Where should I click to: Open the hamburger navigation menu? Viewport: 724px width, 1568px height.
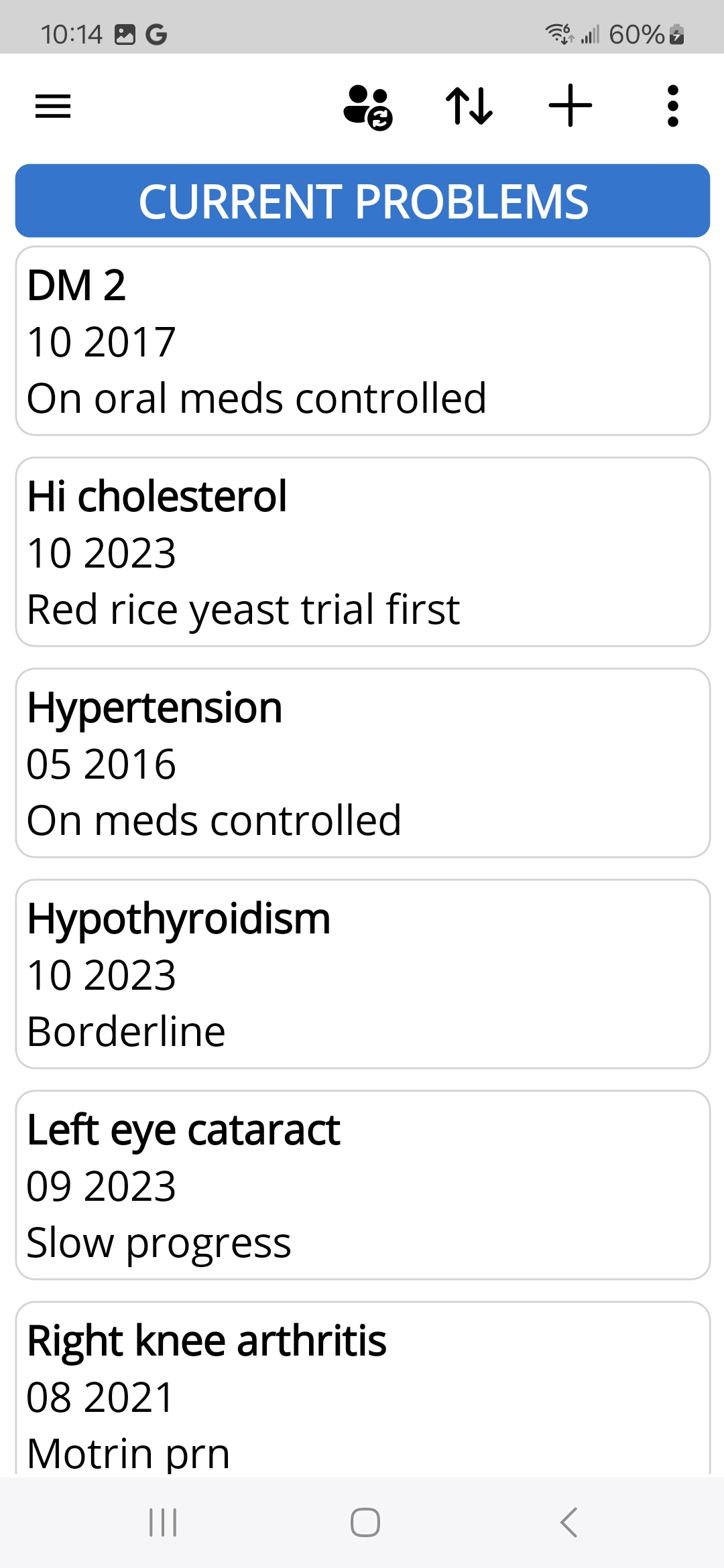click(53, 106)
